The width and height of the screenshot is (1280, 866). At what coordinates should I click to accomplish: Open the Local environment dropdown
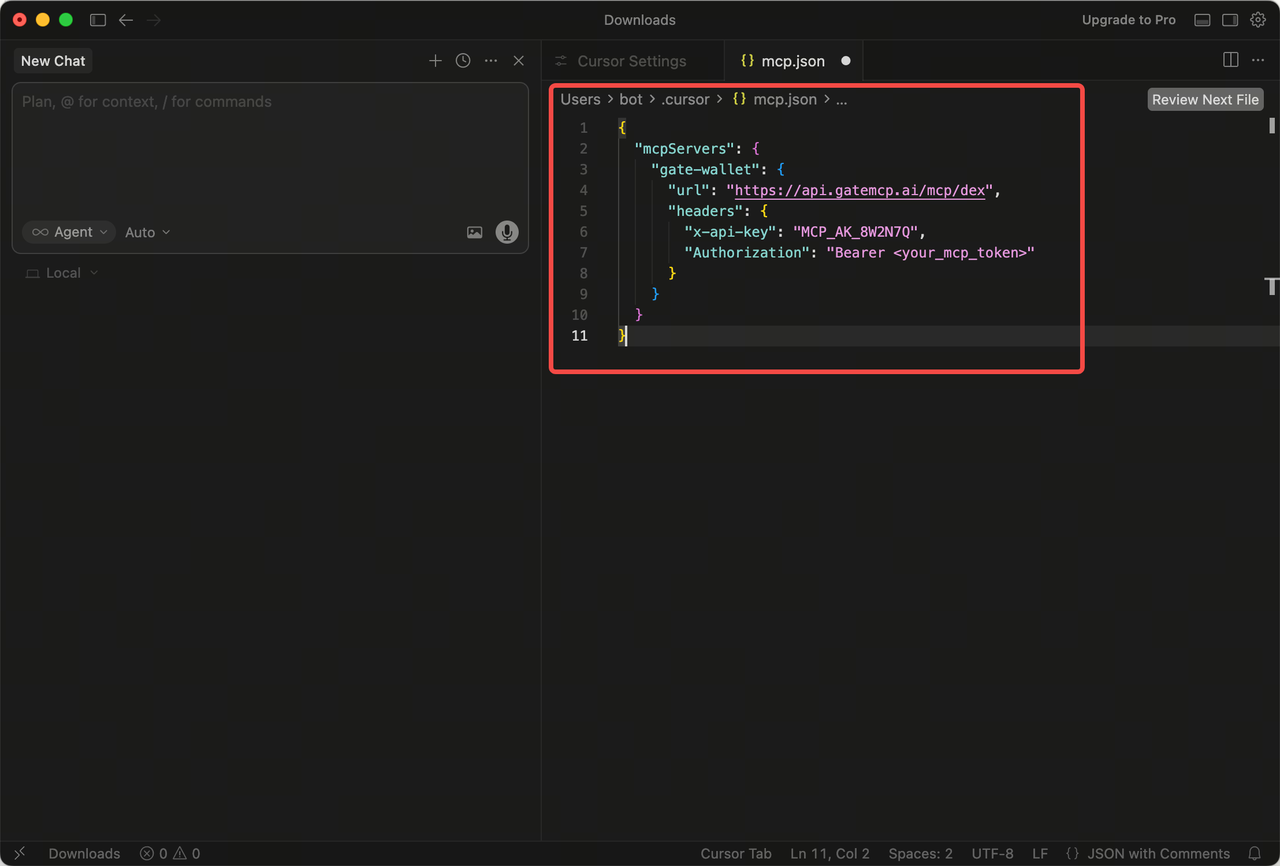pyautogui.click(x=62, y=273)
